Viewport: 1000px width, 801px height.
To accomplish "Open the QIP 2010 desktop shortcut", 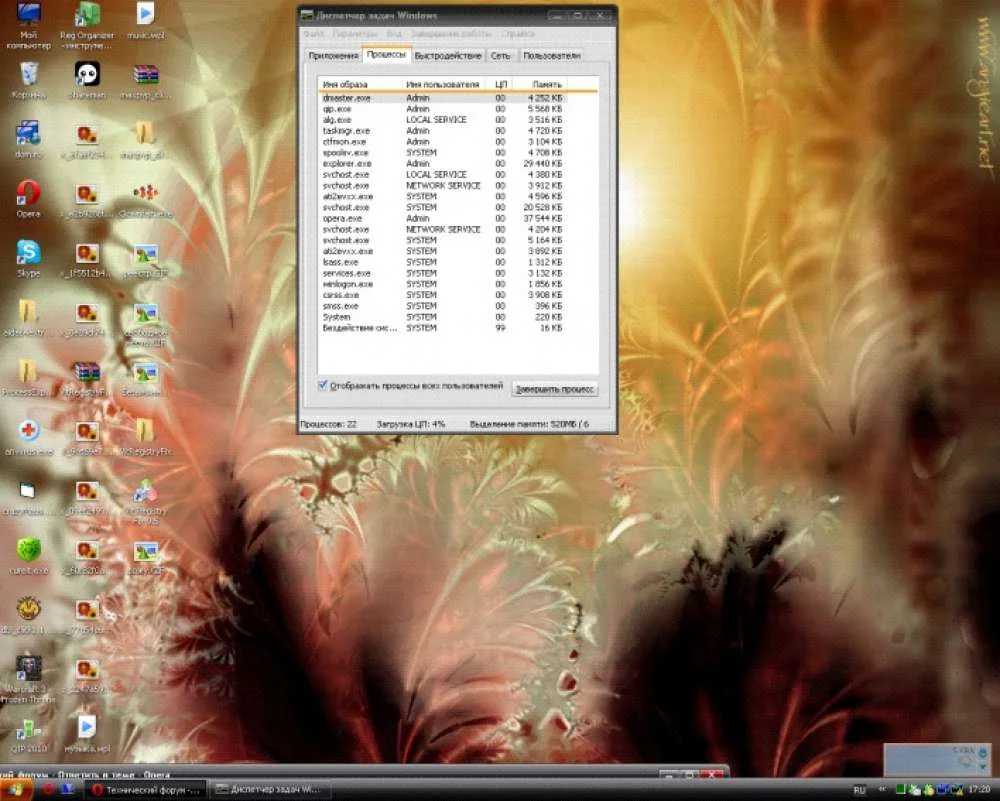I will point(28,727).
